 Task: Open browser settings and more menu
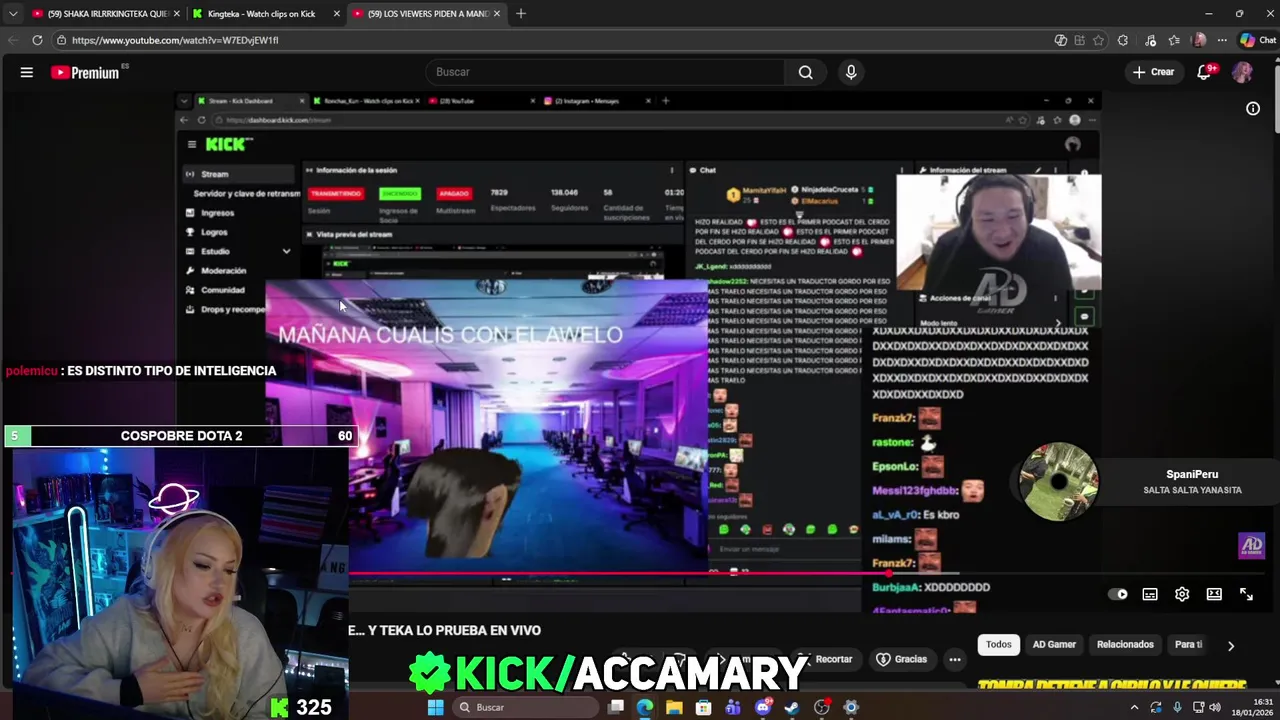click(1222, 40)
